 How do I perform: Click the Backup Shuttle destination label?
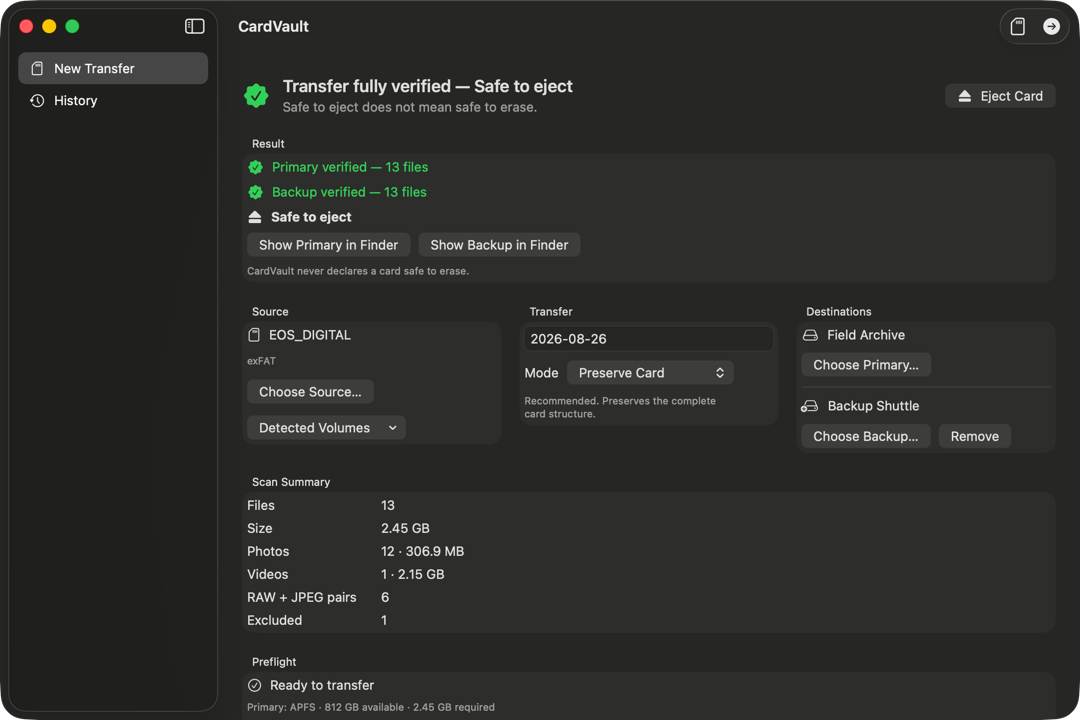pyautogui.click(x=873, y=406)
